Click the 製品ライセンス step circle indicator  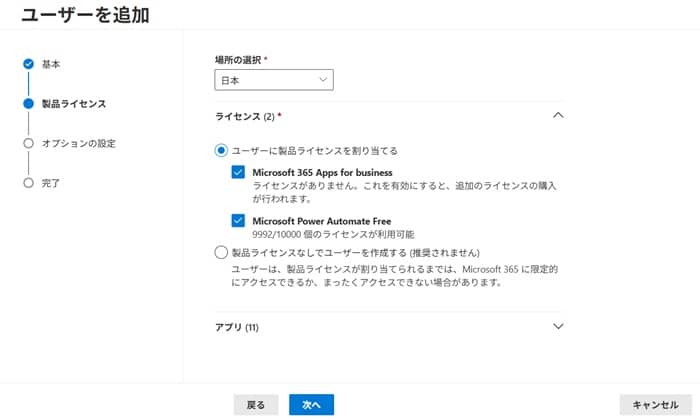28,103
